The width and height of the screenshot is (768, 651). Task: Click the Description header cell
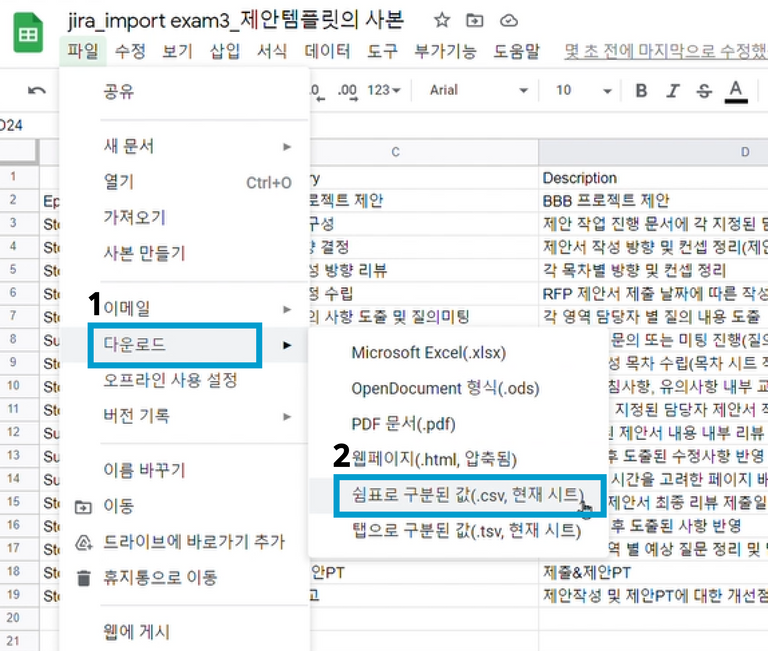pos(653,178)
